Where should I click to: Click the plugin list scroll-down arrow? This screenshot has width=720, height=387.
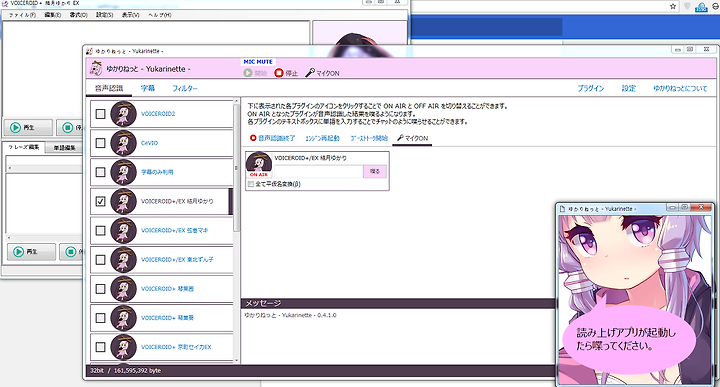[236, 360]
